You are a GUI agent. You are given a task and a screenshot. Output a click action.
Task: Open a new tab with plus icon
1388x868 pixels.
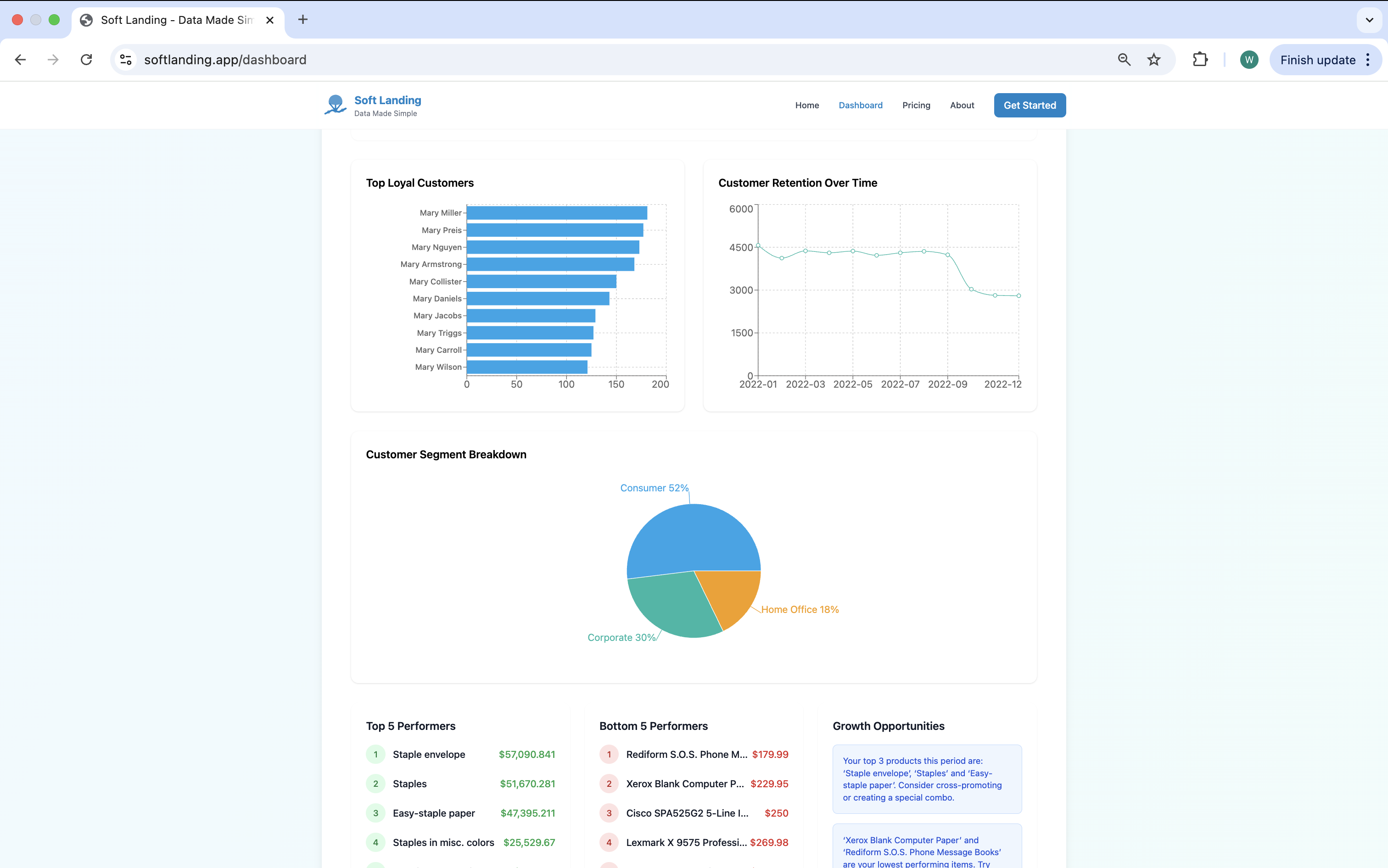pos(302,20)
